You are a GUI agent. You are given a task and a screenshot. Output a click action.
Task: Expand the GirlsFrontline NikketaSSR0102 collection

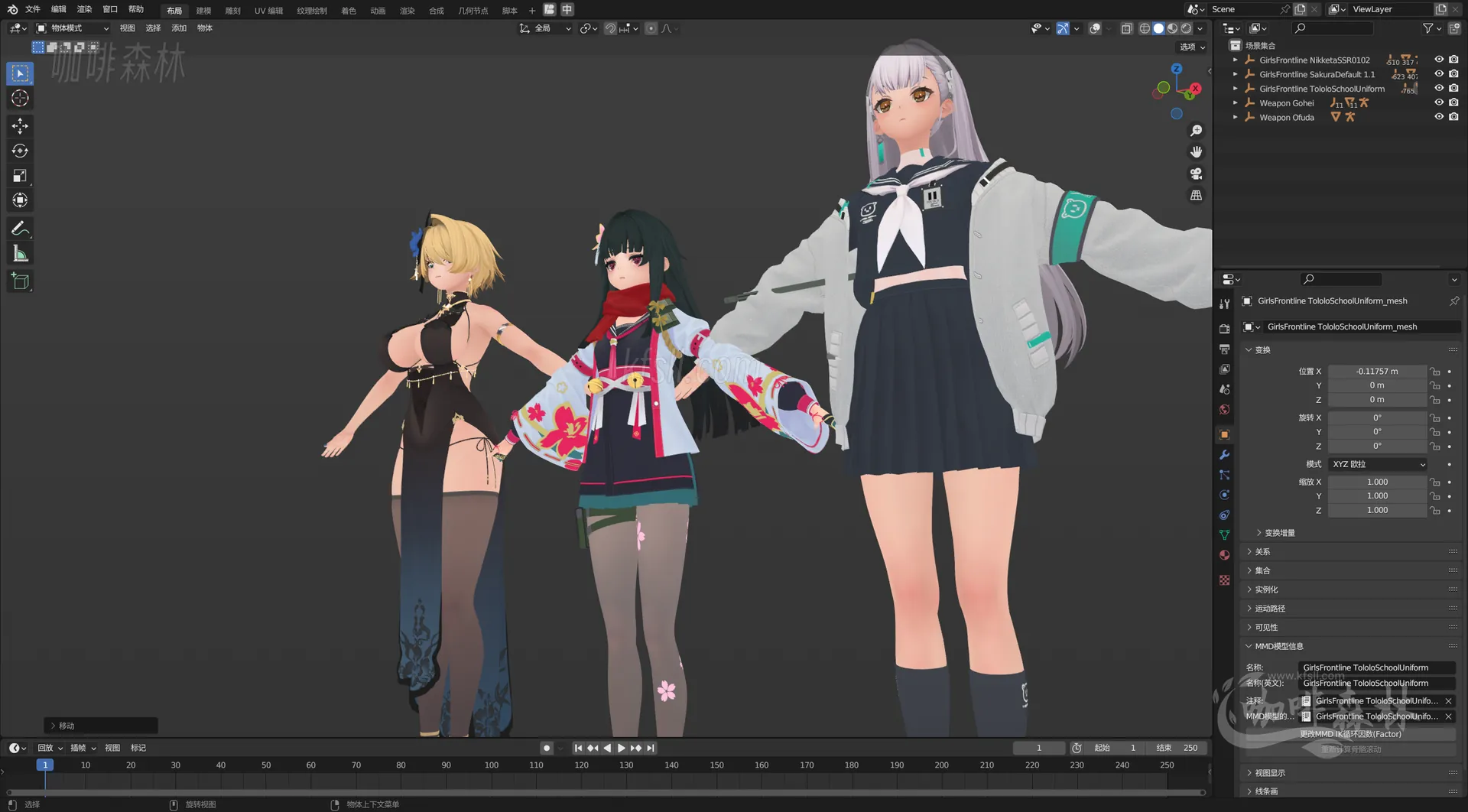pyautogui.click(x=1235, y=60)
